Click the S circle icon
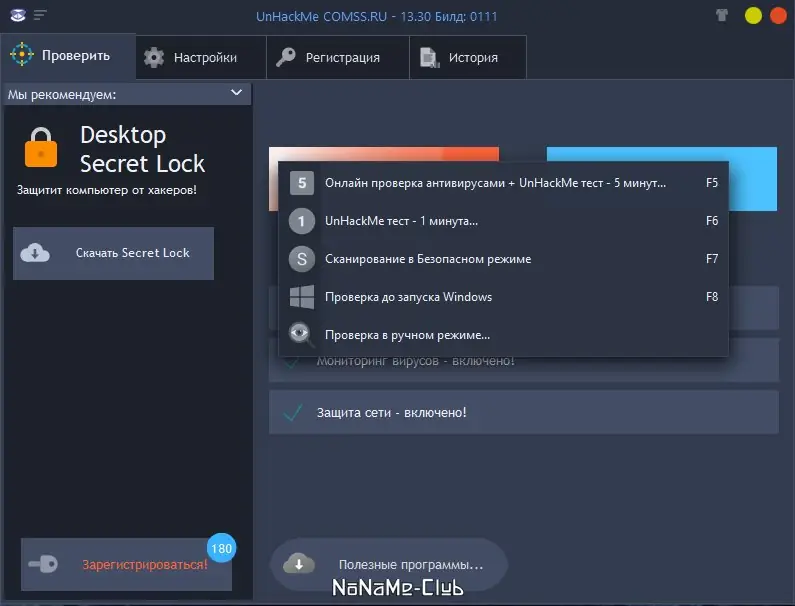 coord(302,259)
